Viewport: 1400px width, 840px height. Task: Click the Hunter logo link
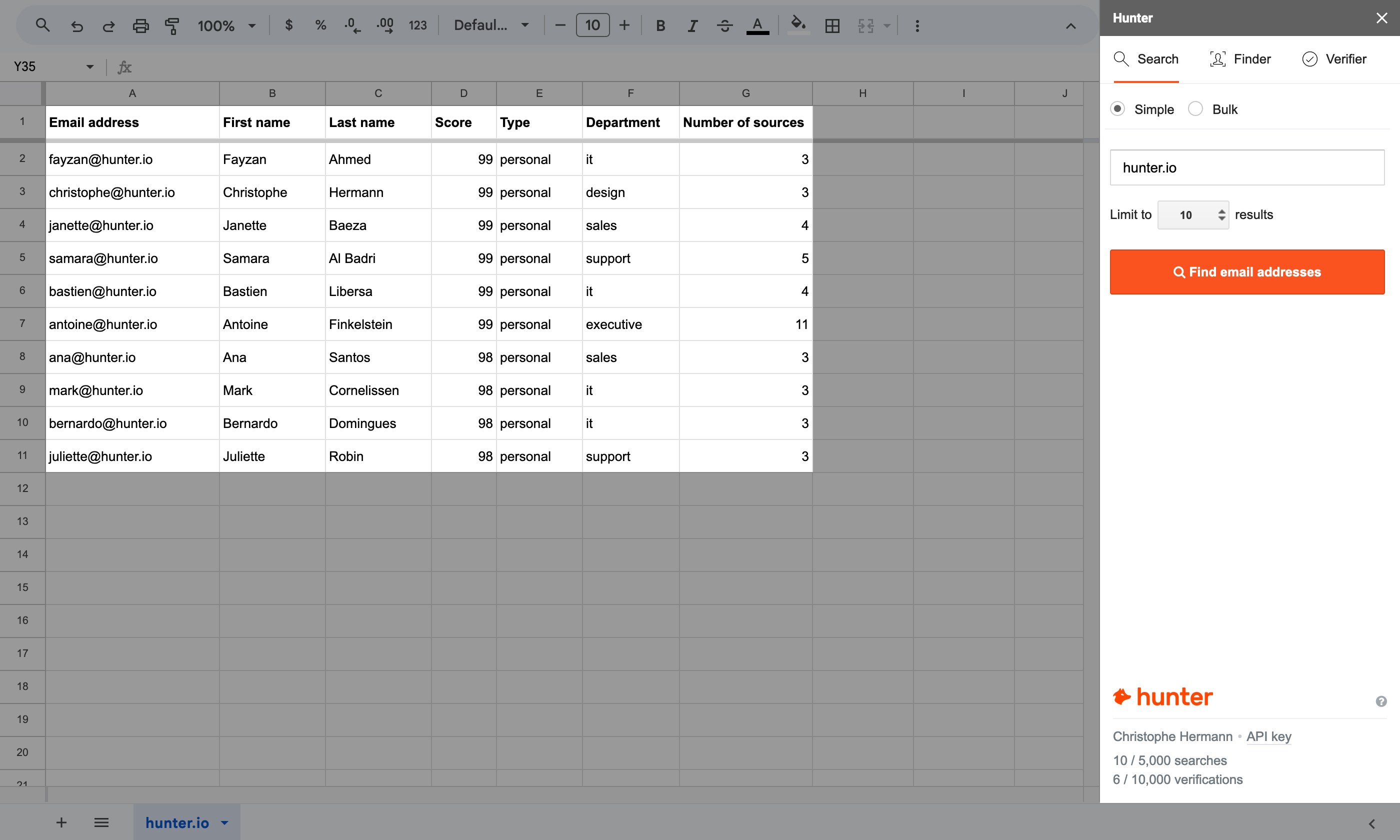coord(1163,697)
